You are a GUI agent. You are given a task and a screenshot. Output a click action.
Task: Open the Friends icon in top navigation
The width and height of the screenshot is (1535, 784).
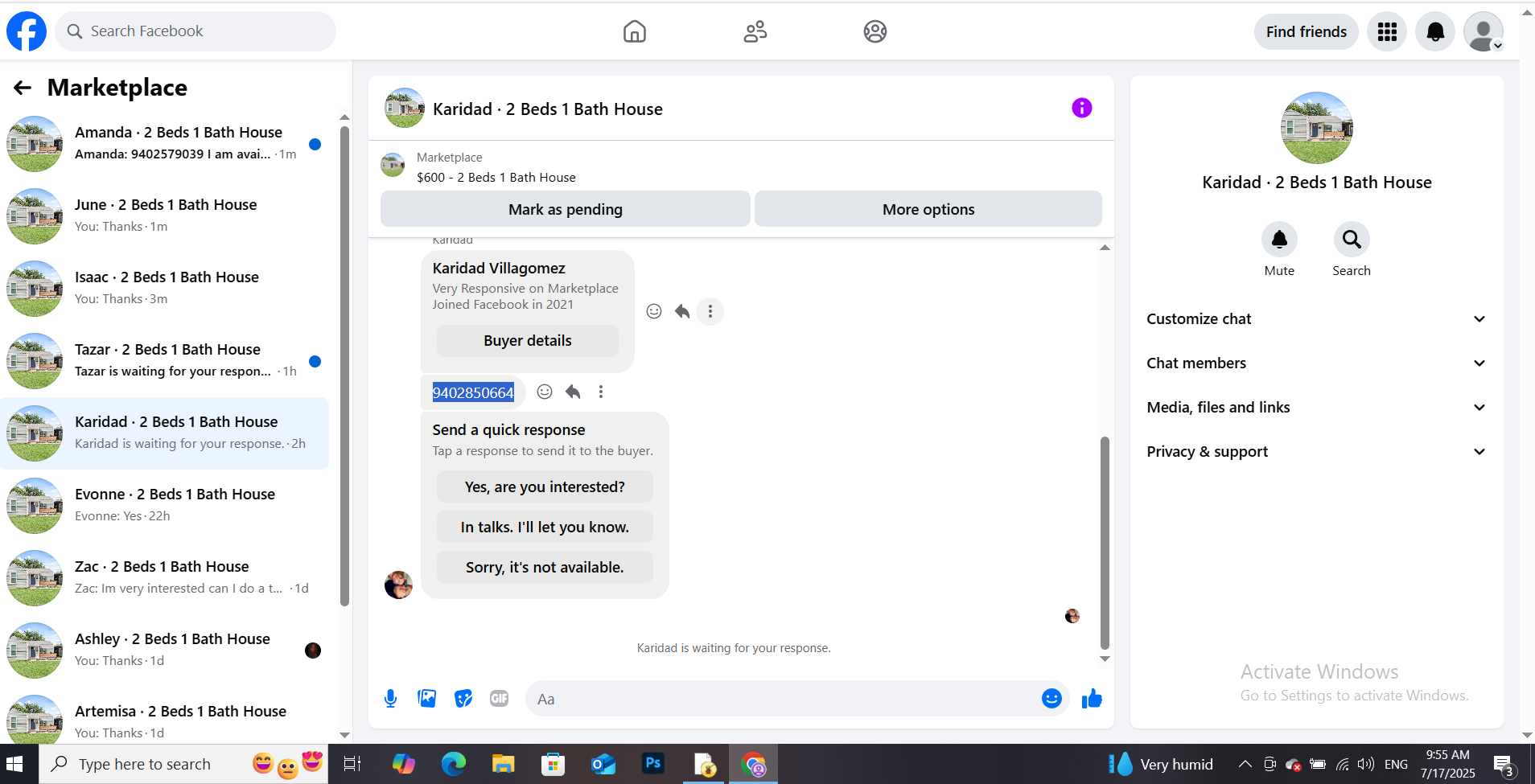click(755, 31)
